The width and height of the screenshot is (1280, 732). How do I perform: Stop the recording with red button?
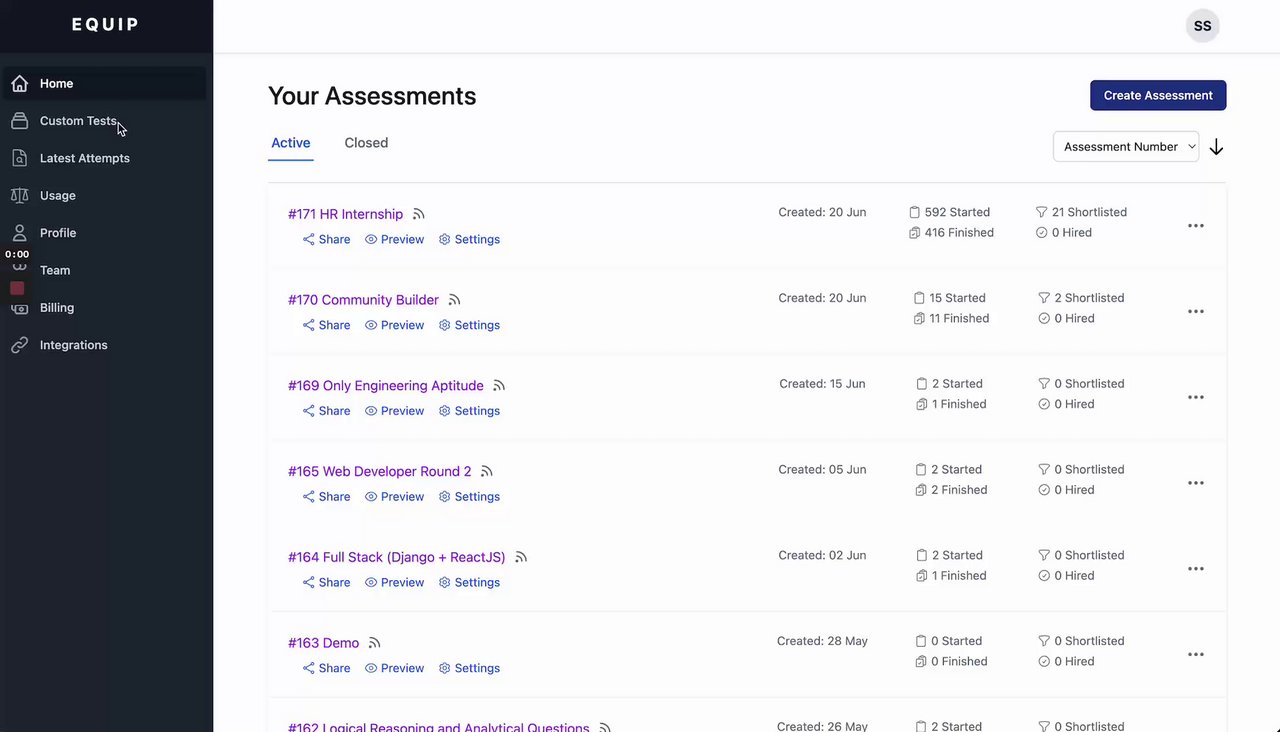[x=17, y=288]
